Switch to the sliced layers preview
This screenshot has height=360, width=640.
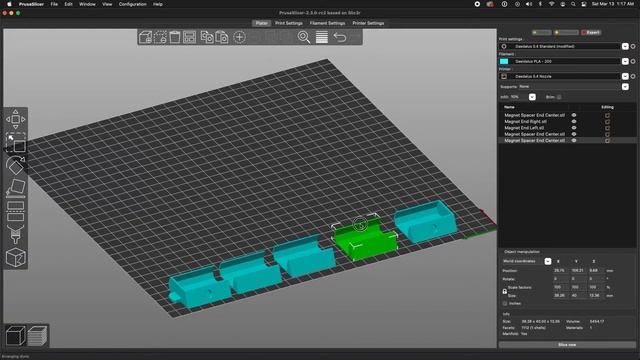37,336
